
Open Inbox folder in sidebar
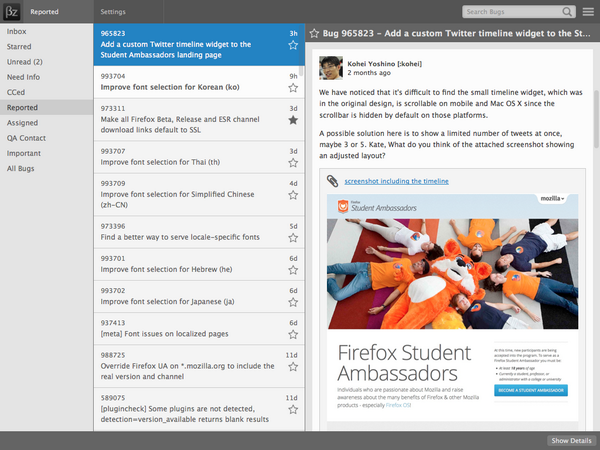(46, 31)
